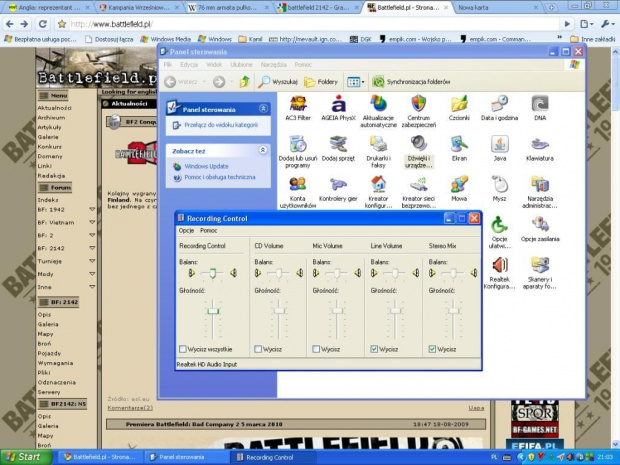This screenshot has height=465, width=620.
Task: Click Mic Volume balance slider handle
Action: coord(337,273)
